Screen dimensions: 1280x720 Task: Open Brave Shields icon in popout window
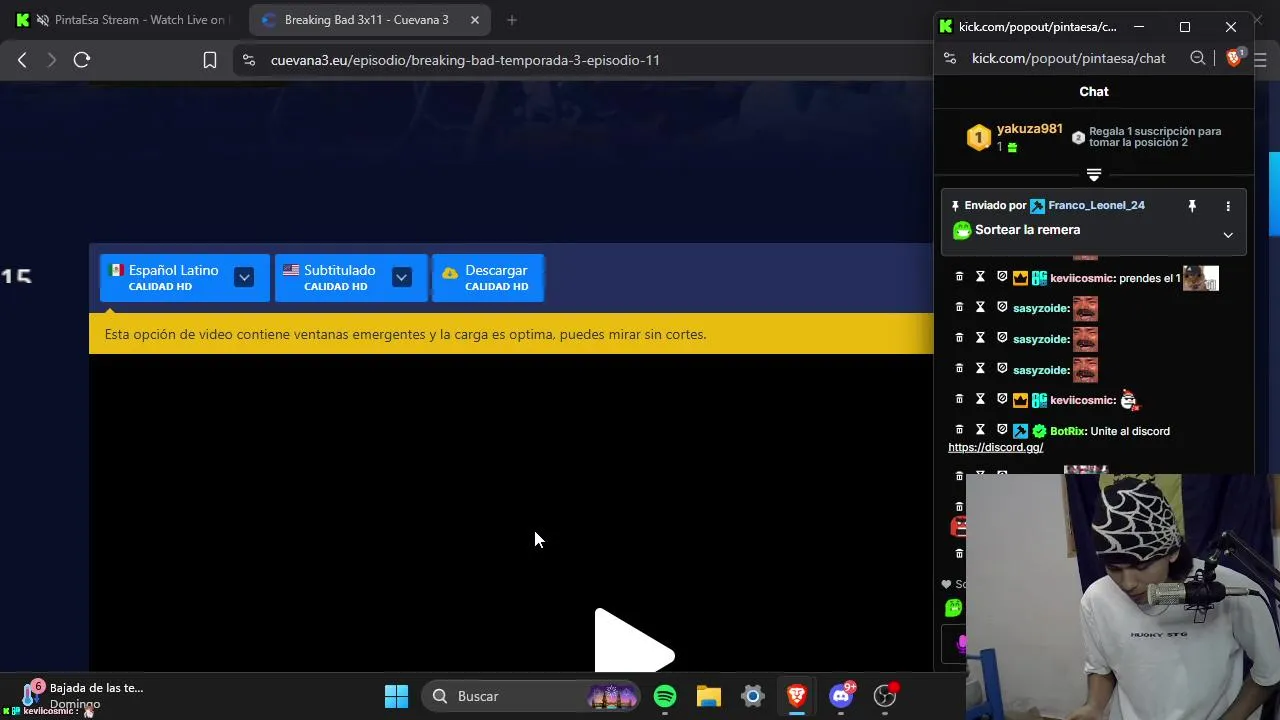(x=1234, y=57)
